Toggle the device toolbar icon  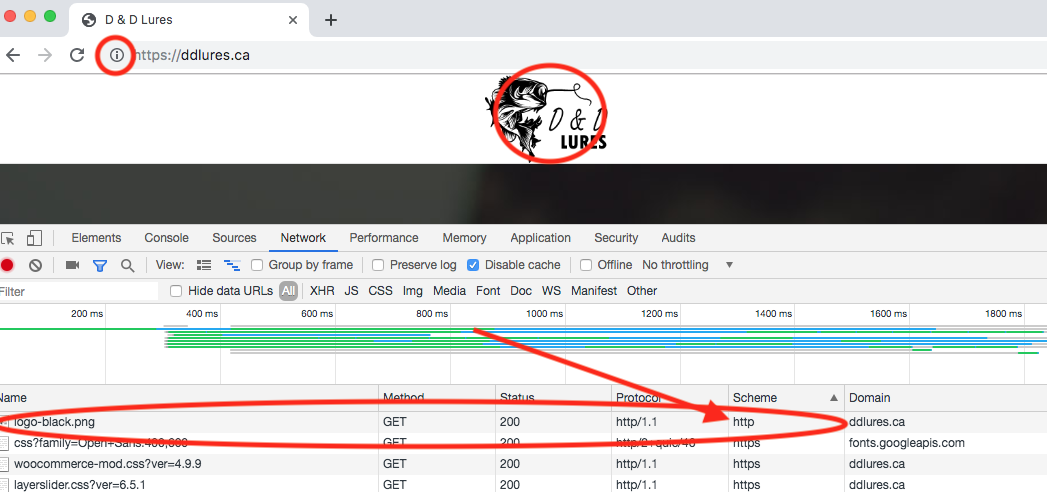point(34,238)
